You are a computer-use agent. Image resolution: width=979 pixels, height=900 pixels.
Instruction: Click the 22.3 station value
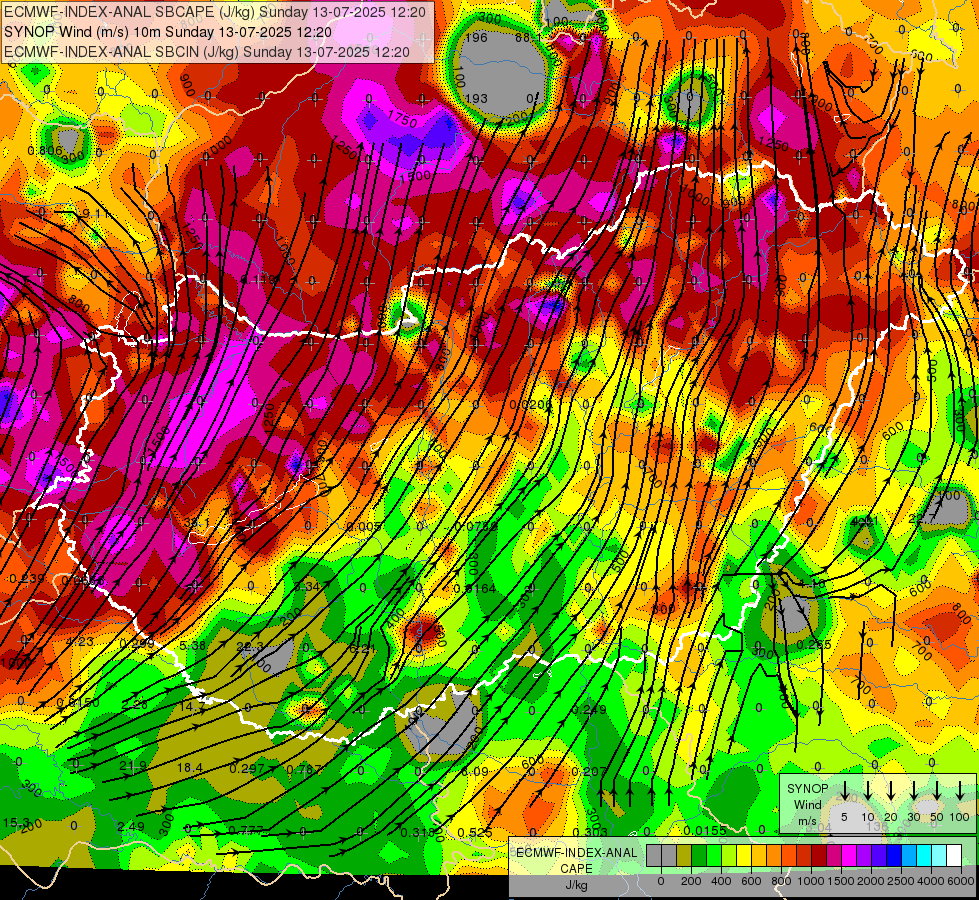pyautogui.click(x=250, y=646)
